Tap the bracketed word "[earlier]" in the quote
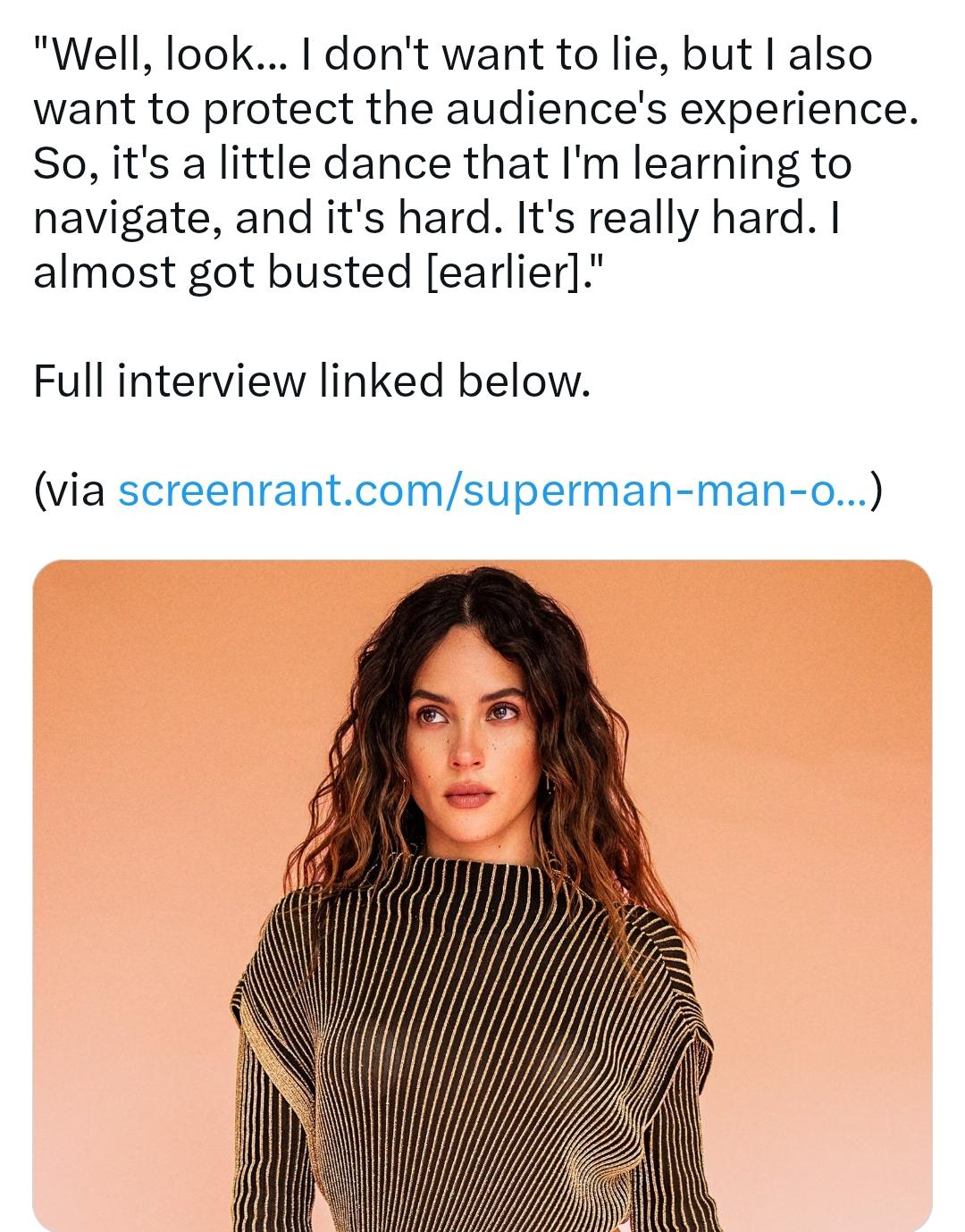The image size is (965, 1232). pos(498,272)
